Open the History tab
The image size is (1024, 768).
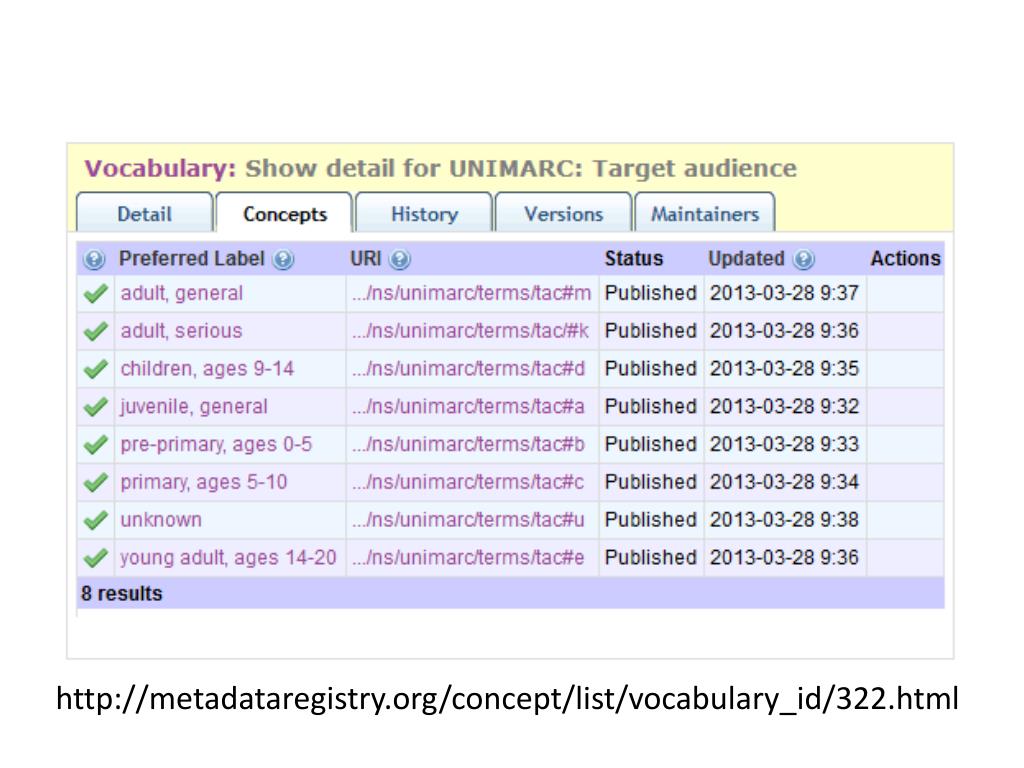click(424, 213)
